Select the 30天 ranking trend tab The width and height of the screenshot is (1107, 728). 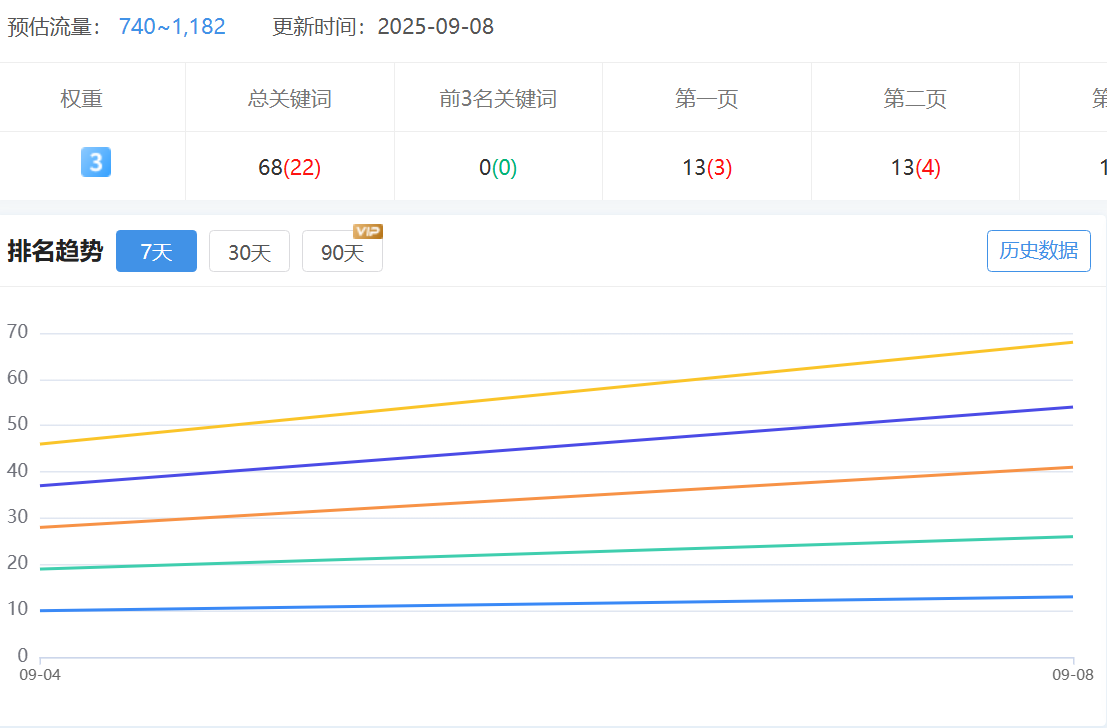(249, 252)
